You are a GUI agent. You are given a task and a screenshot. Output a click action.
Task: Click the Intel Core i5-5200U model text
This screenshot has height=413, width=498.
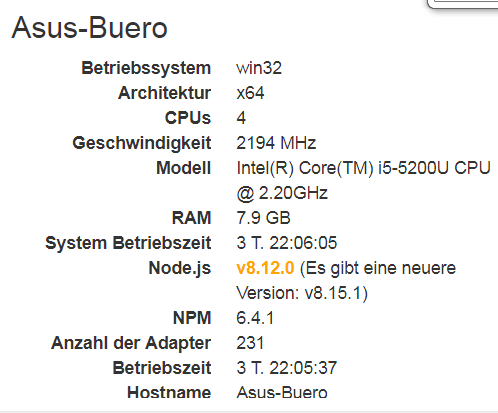[x=363, y=180]
